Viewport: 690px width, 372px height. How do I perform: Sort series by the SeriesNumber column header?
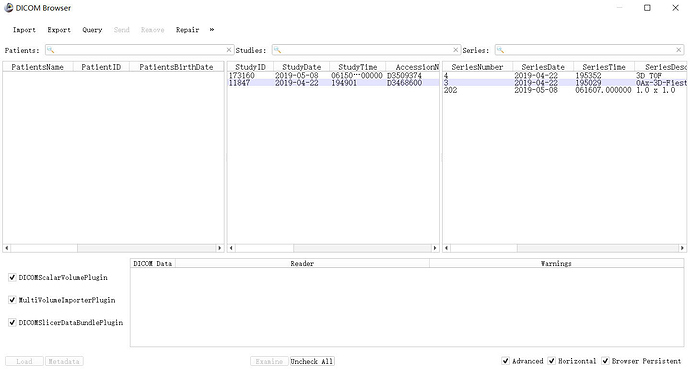477,67
